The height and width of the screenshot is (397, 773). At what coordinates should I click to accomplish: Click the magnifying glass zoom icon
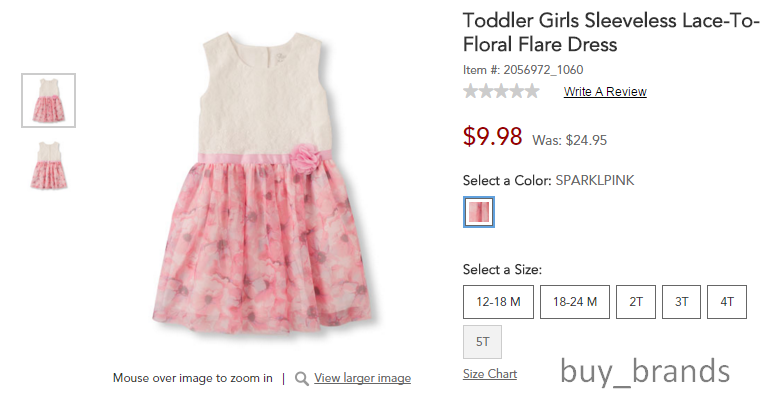click(301, 379)
